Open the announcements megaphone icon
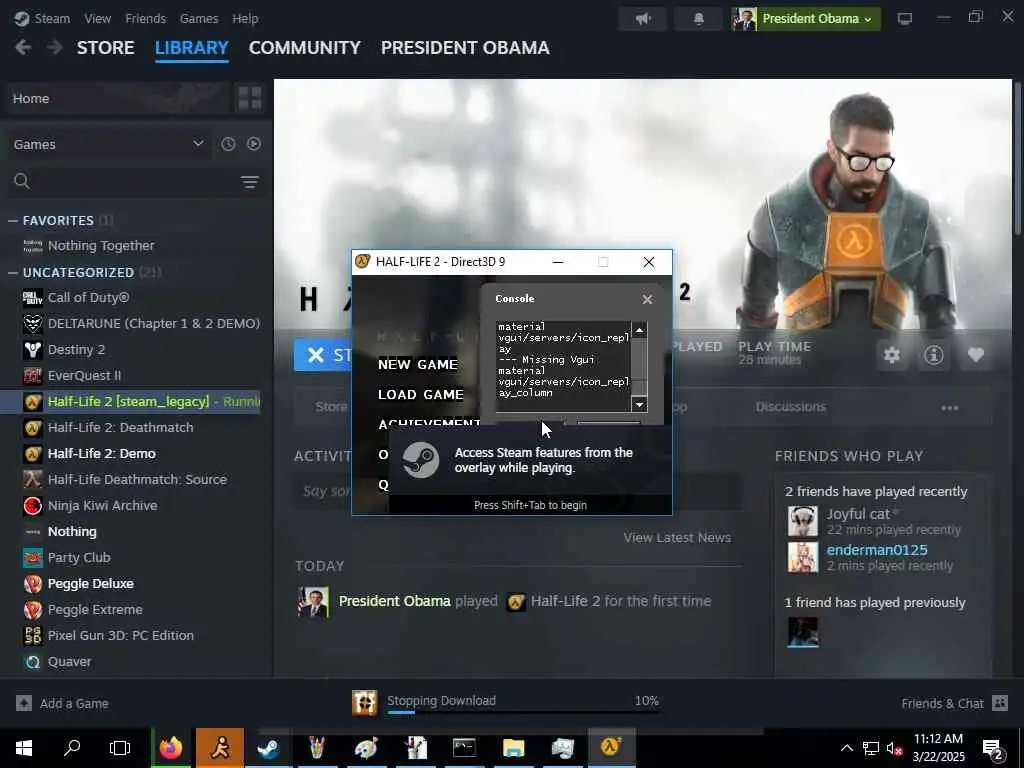The image size is (1024, 768). click(643, 19)
